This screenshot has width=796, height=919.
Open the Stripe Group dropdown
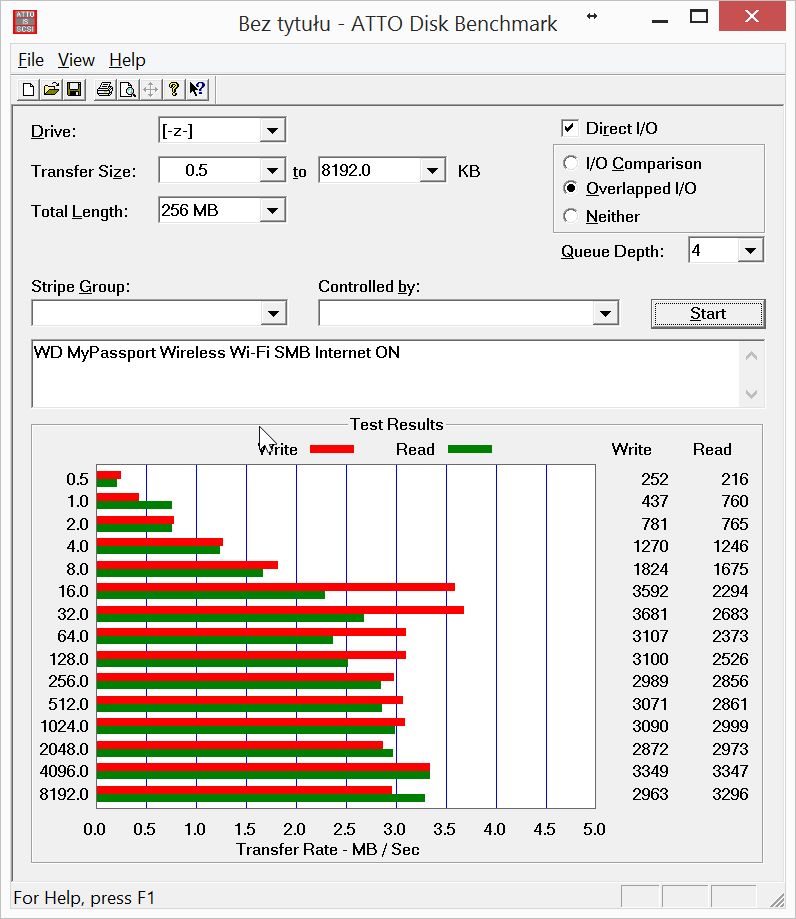273,313
